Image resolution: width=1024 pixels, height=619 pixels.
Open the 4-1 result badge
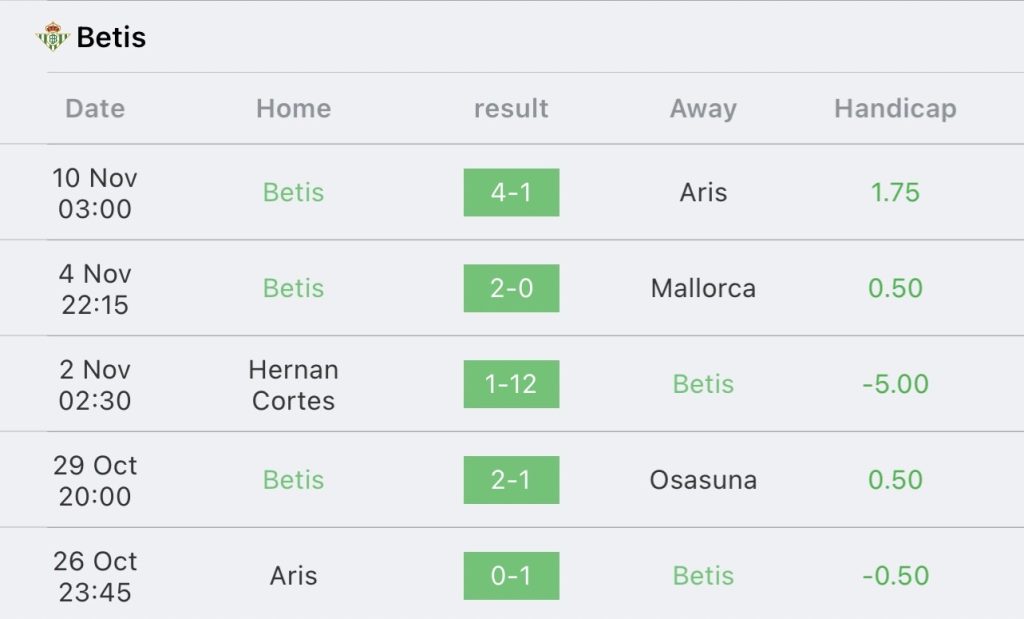click(511, 193)
